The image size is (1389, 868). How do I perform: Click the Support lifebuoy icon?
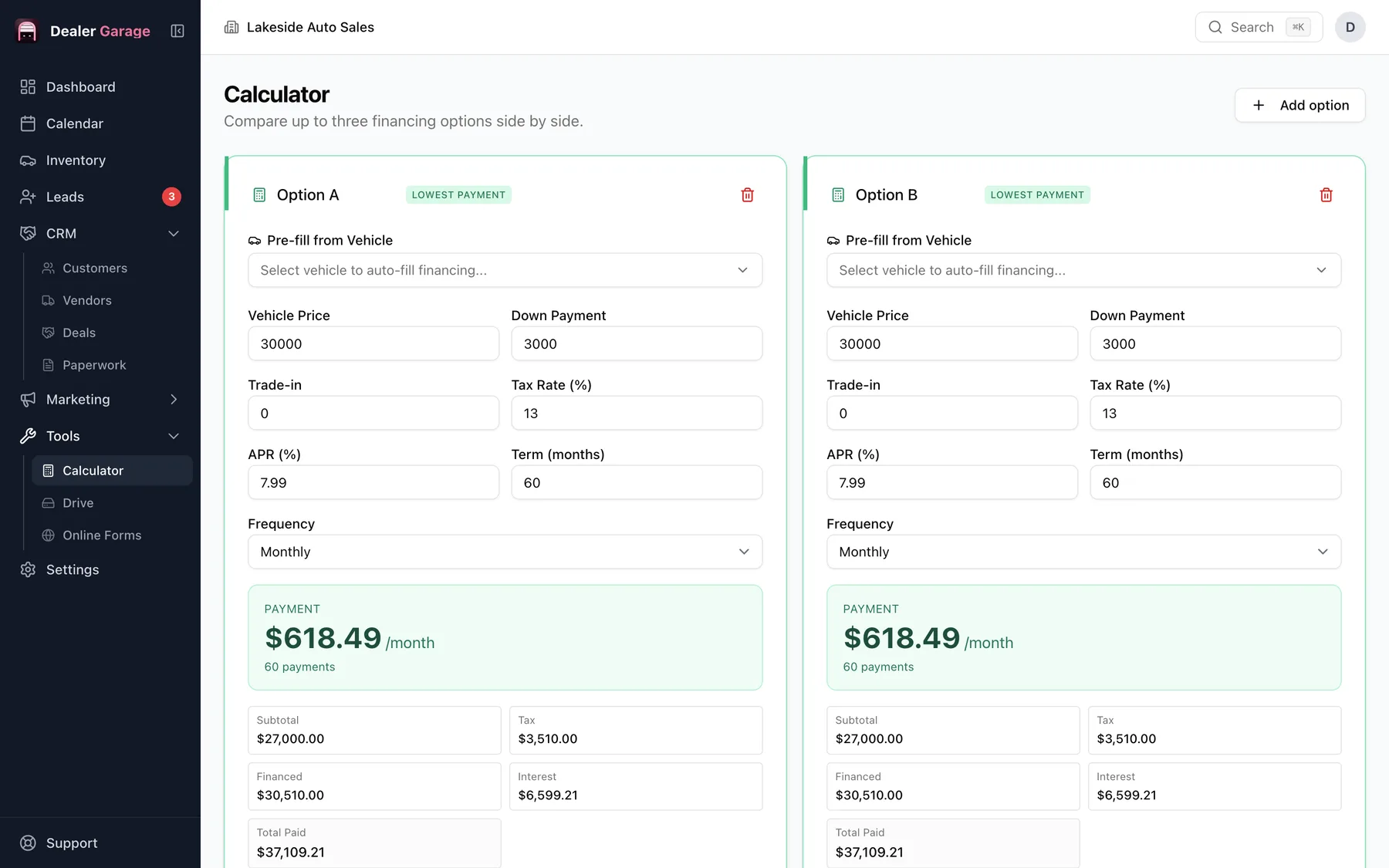click(28, 843)
